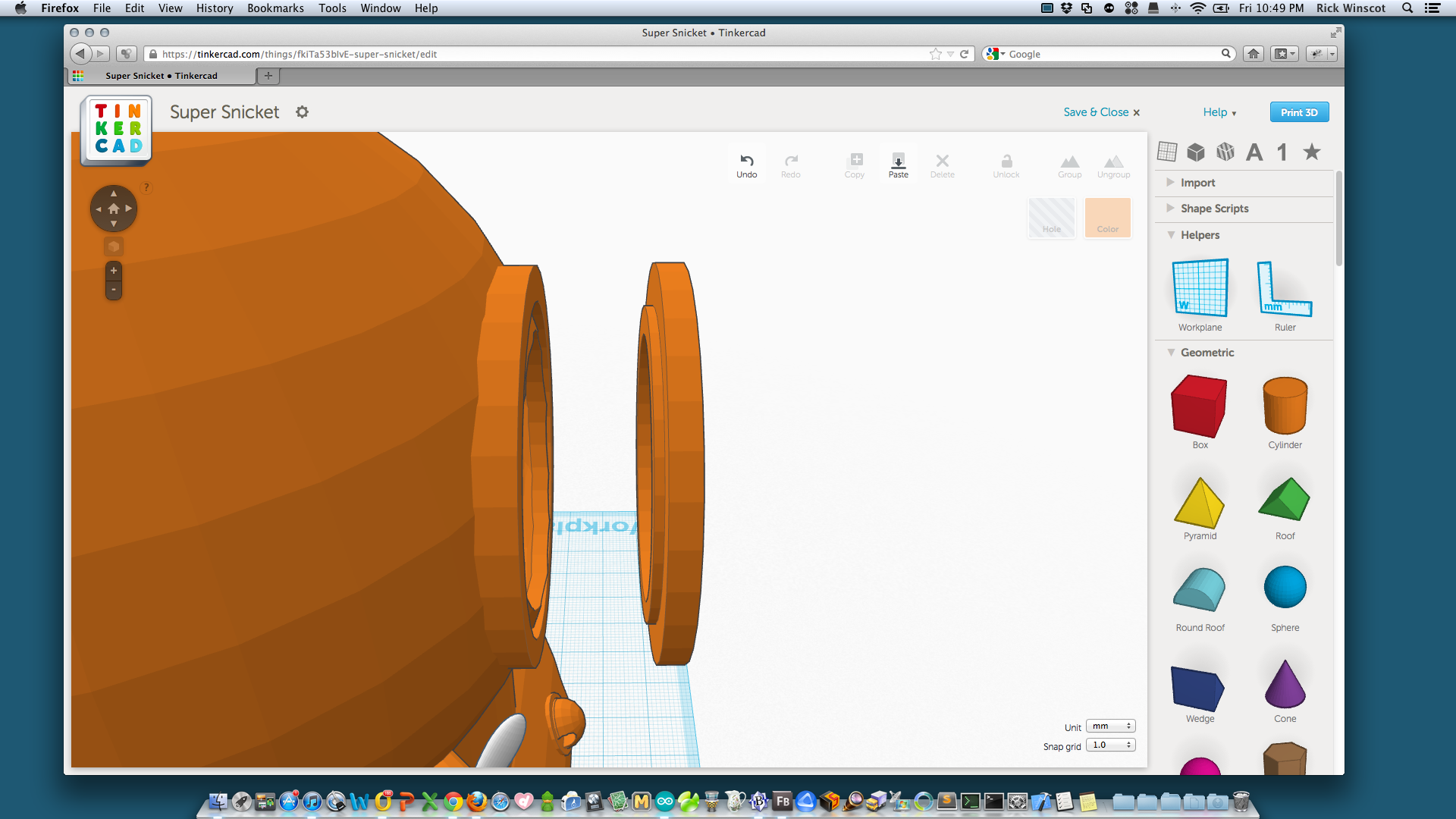Click the Firefox home button
This screenshot has width=1456, height=819.
[1254, 54]
